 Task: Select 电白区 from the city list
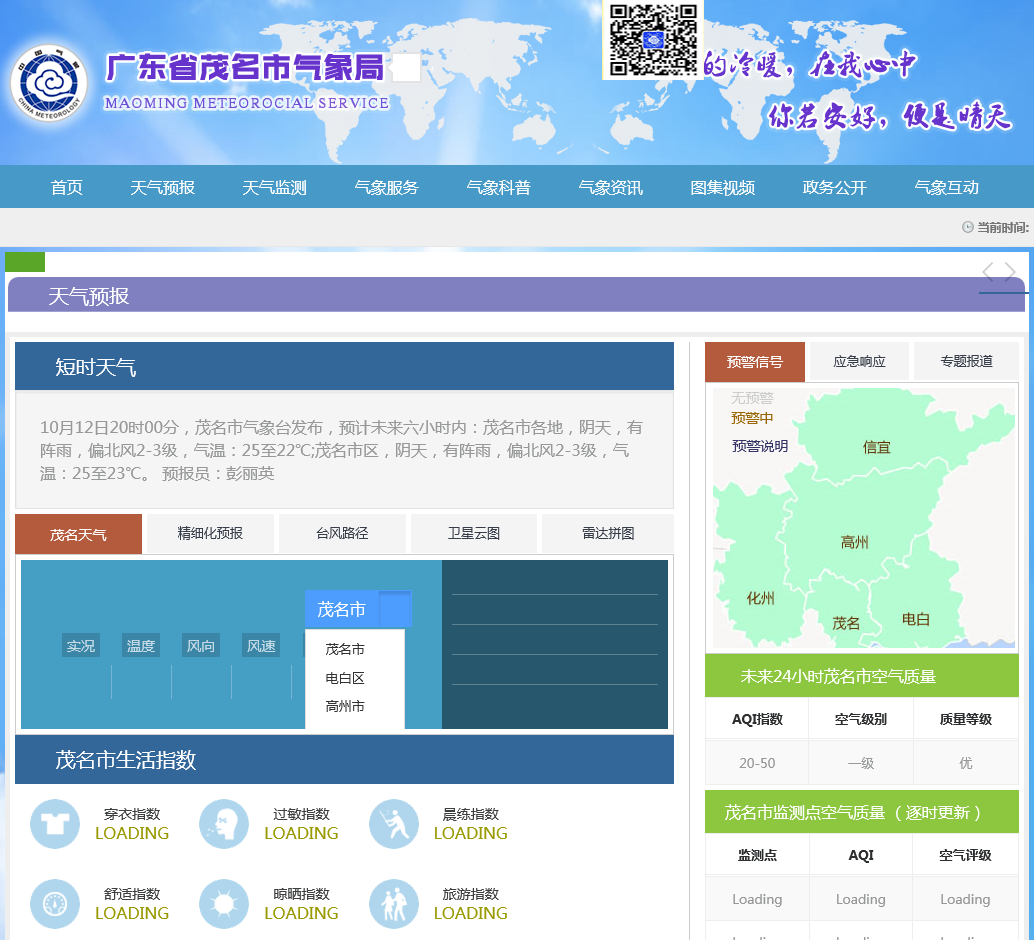tap(345, 678)
